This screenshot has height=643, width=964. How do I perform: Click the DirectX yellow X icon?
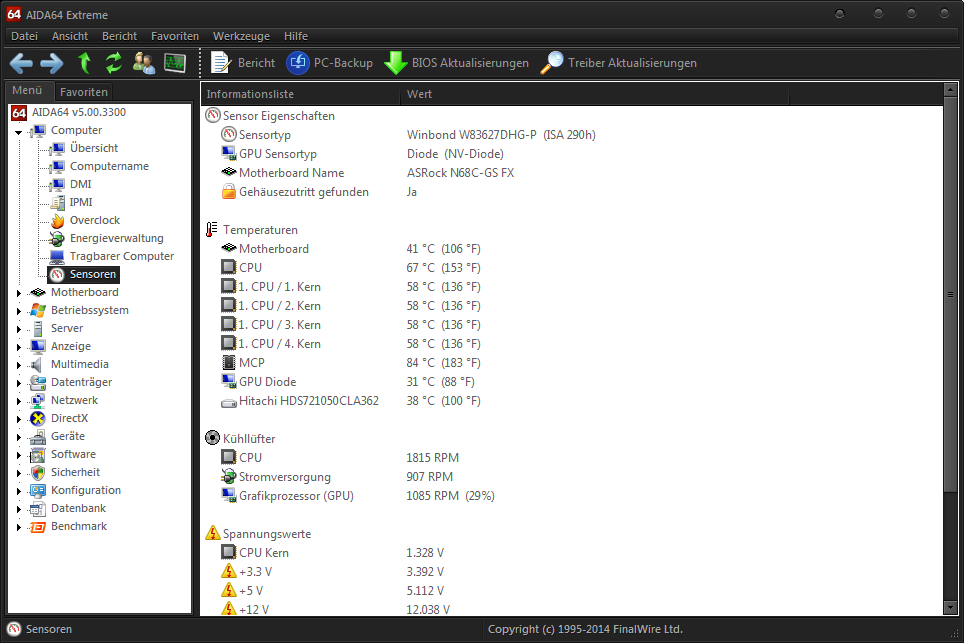coord(38,418)
